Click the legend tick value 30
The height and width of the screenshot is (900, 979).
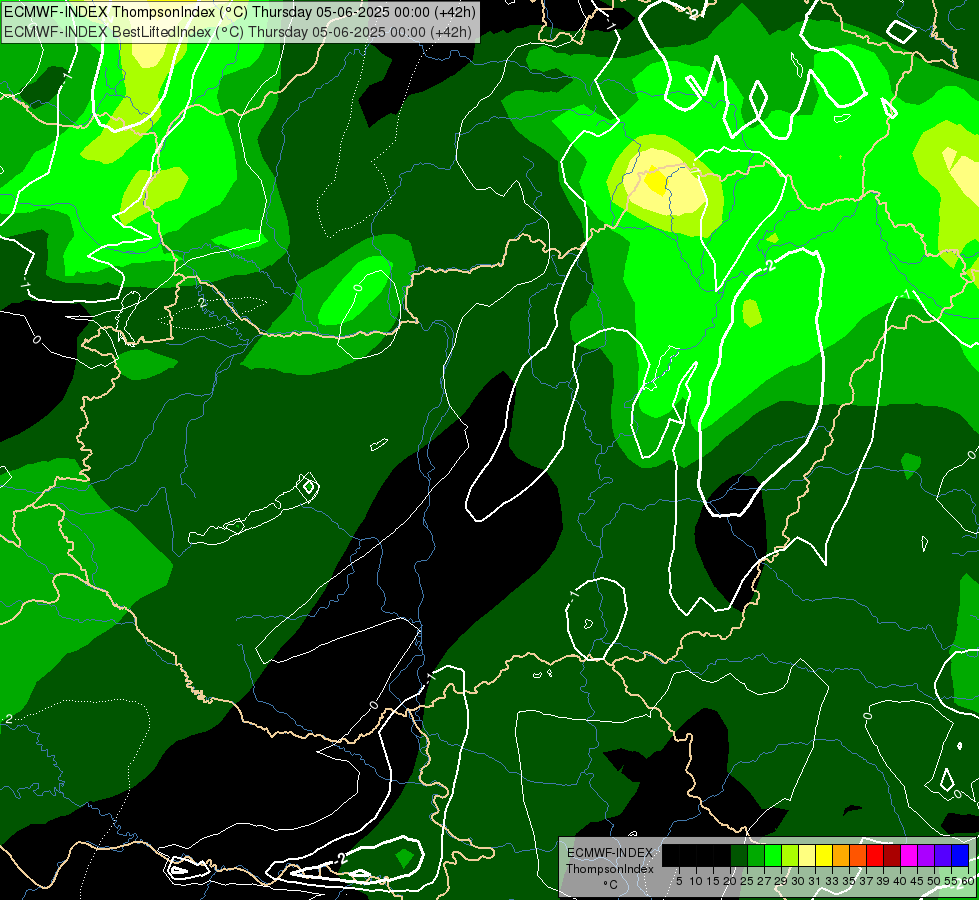pos(799,881)
